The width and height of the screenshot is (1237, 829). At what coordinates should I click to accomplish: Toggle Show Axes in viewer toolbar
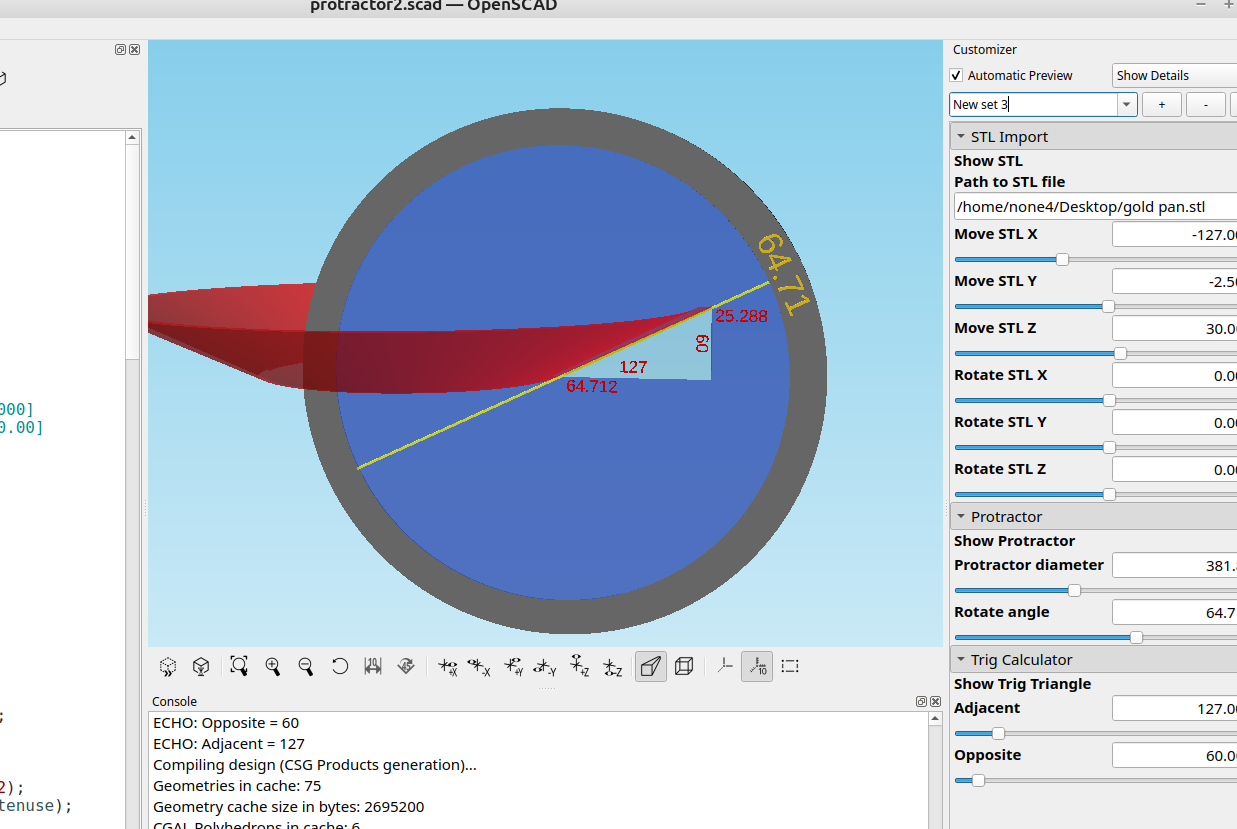(724, 666)
